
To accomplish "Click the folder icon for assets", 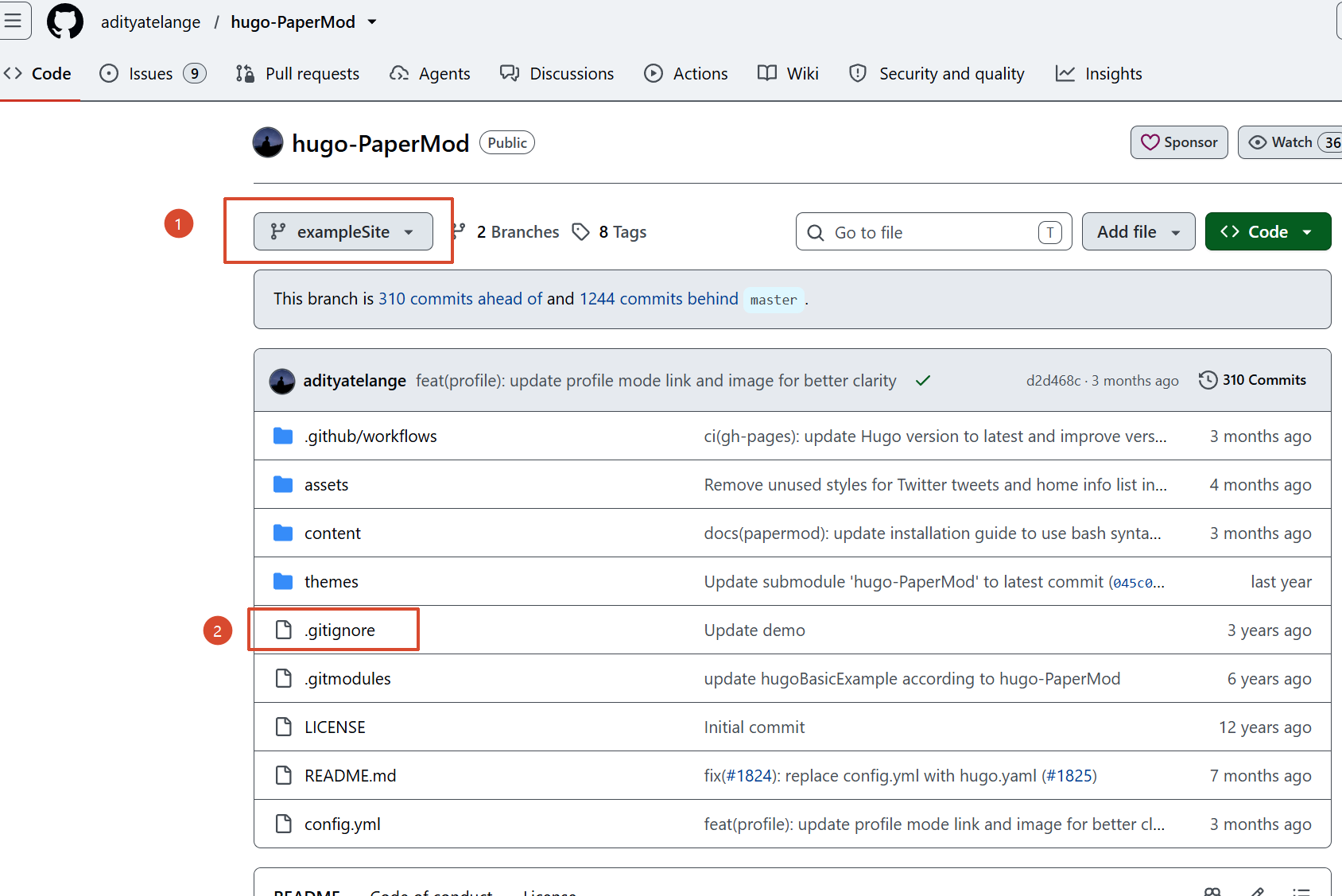I will coord(283,484).
